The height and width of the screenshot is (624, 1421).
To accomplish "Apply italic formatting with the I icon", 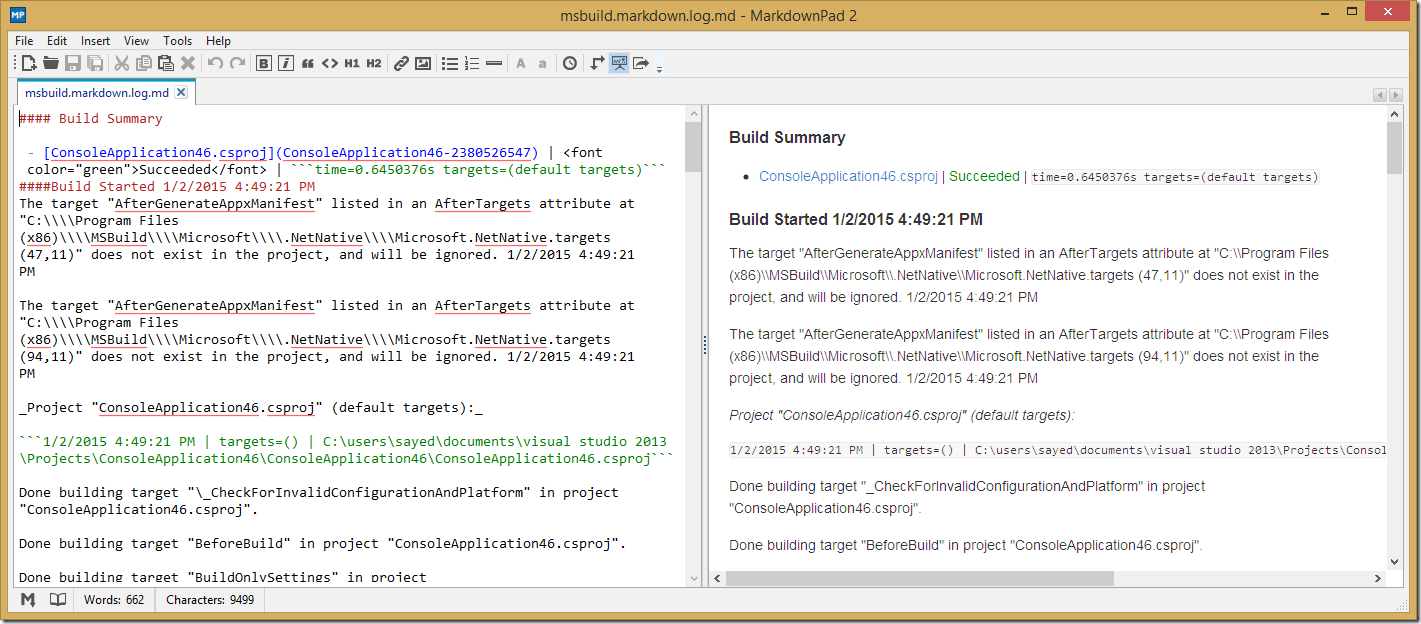I will [x=286, y=63].
